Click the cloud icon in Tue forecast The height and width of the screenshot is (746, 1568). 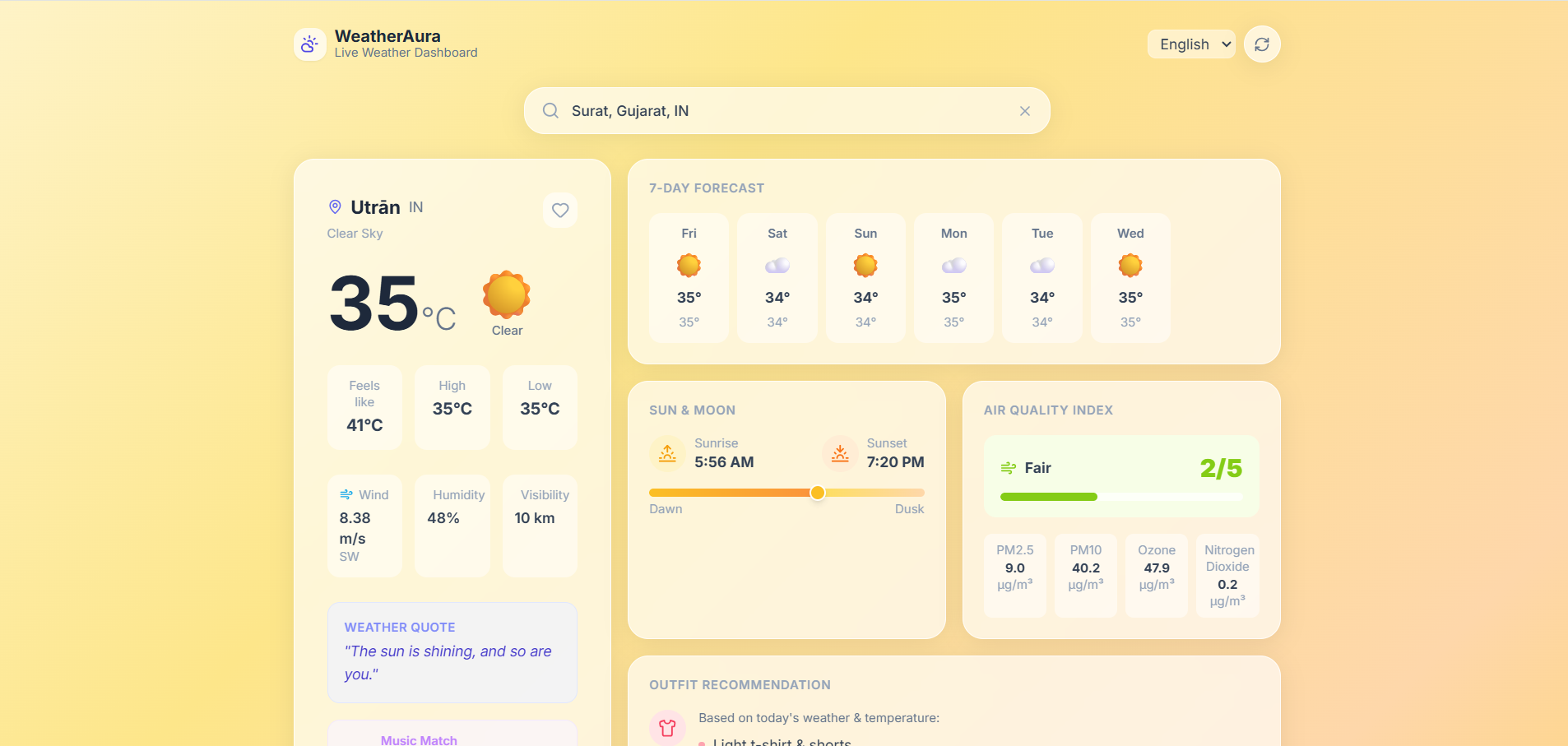coord(1042,266)
